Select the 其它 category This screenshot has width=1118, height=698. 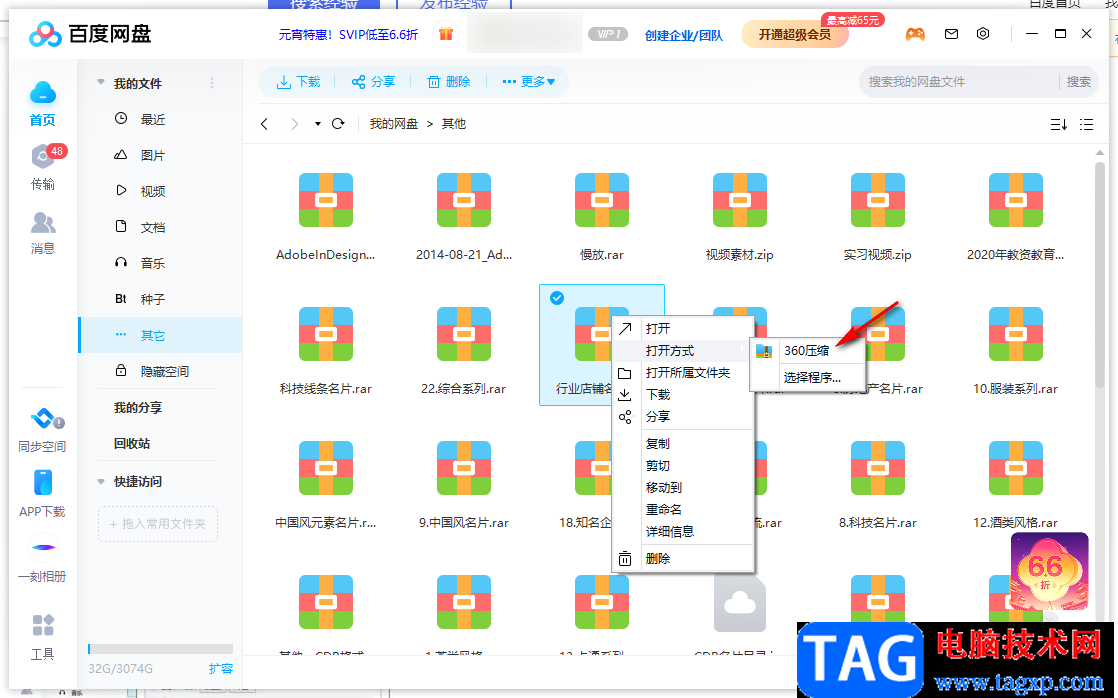[160, 335]
